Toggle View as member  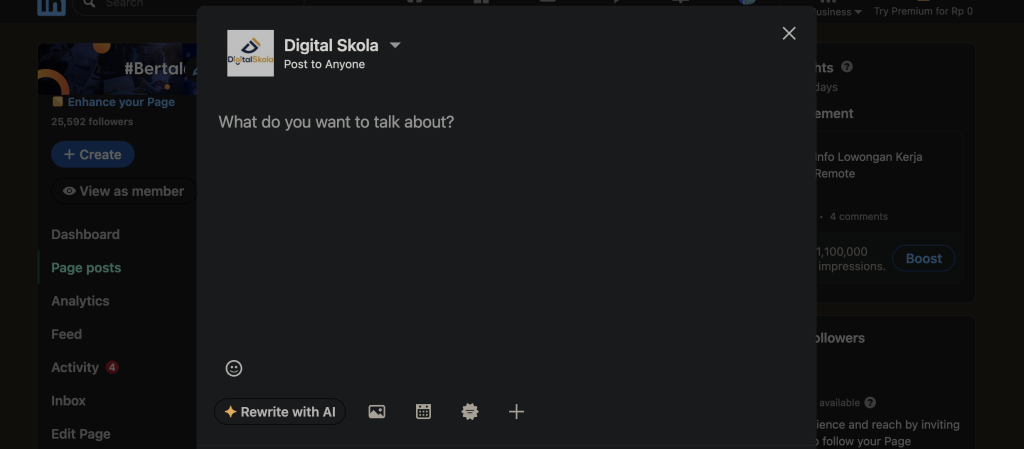coord(123,191)
